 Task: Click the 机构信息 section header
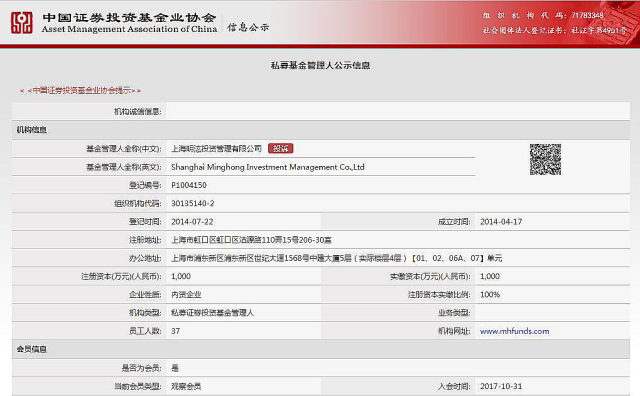coord(32,130)
